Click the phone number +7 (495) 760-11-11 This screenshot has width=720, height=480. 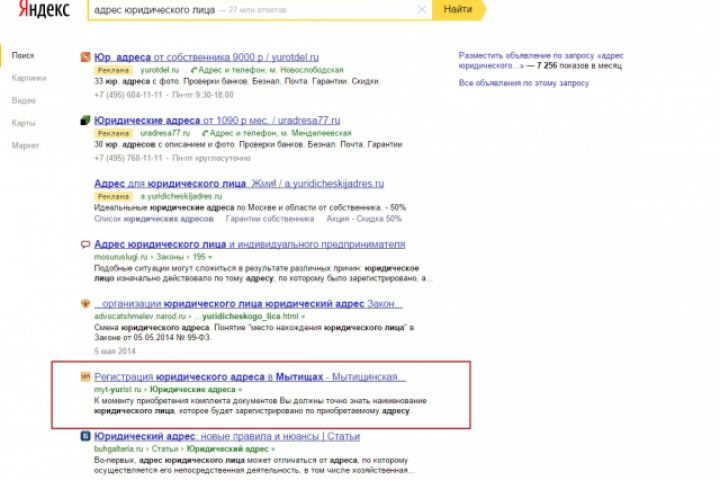point(128,158)
